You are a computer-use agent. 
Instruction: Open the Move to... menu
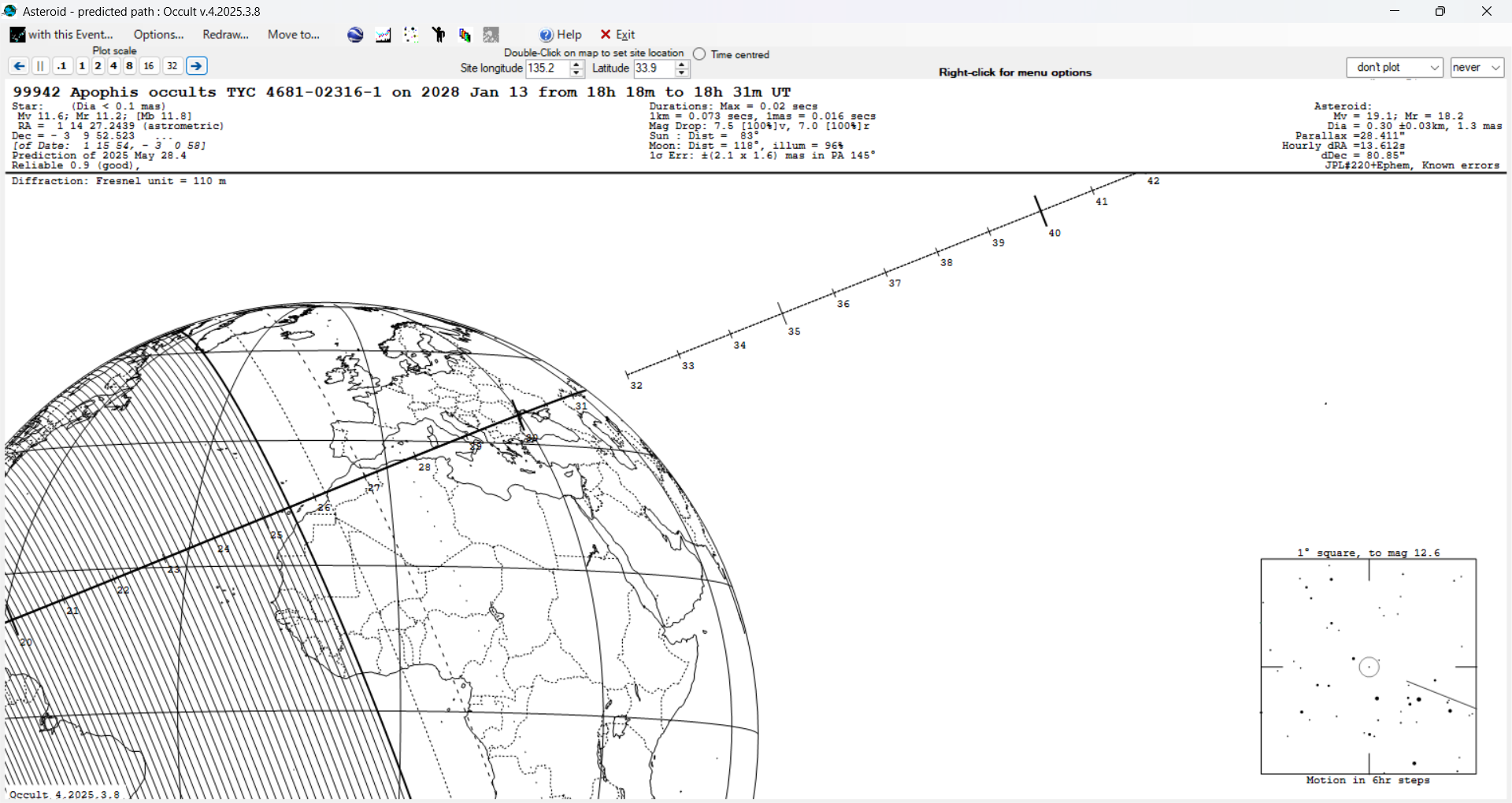tap(293, 35)
